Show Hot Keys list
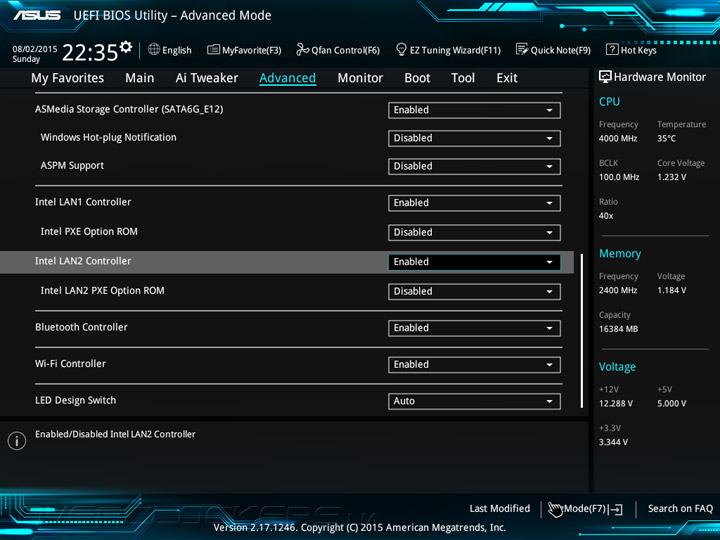The width and height of the screenshot is (720, 540). [x=638, y=50]
